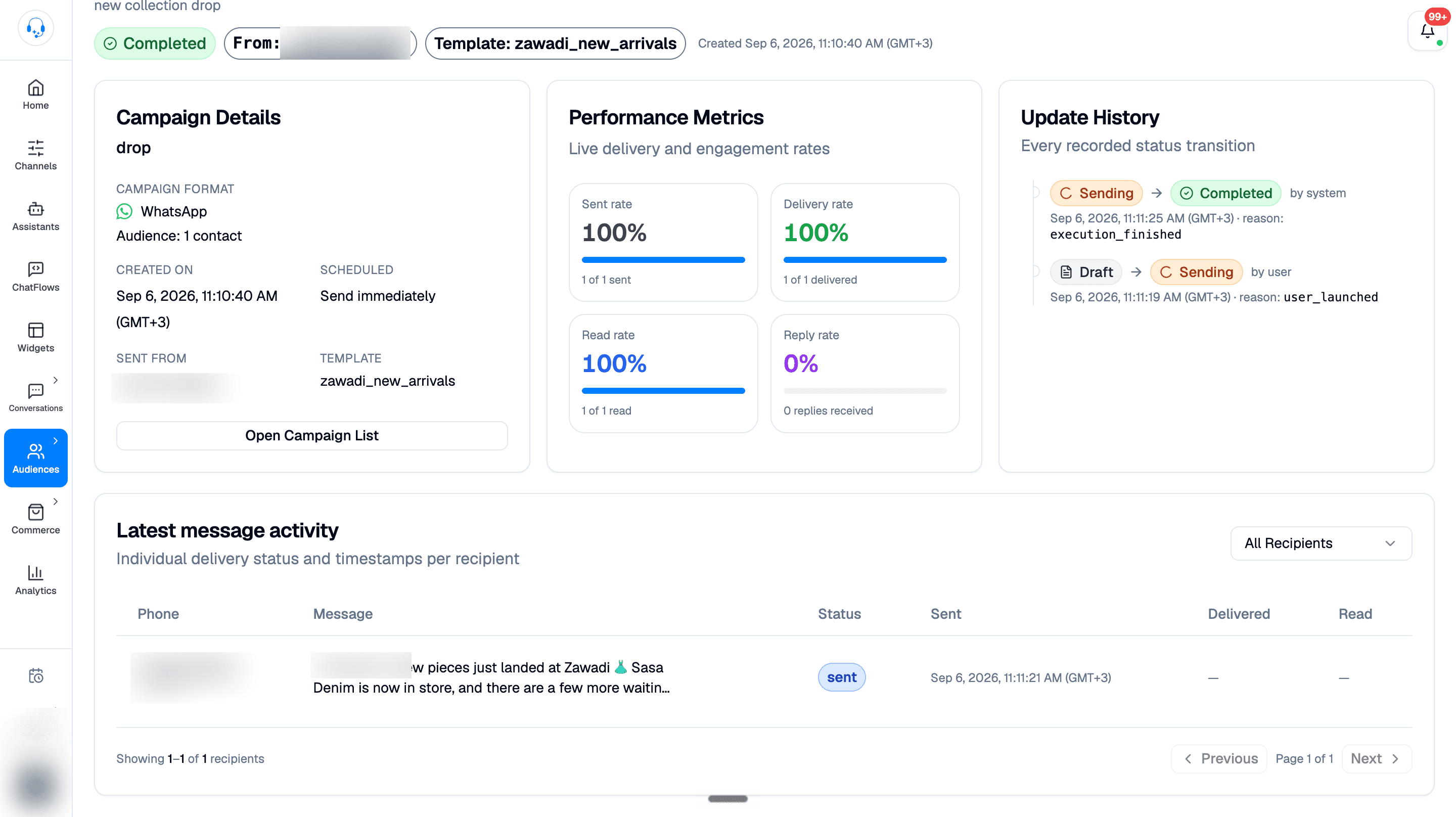Click the Delivered column header
1456x817 pixels.
click(1239, 614)
